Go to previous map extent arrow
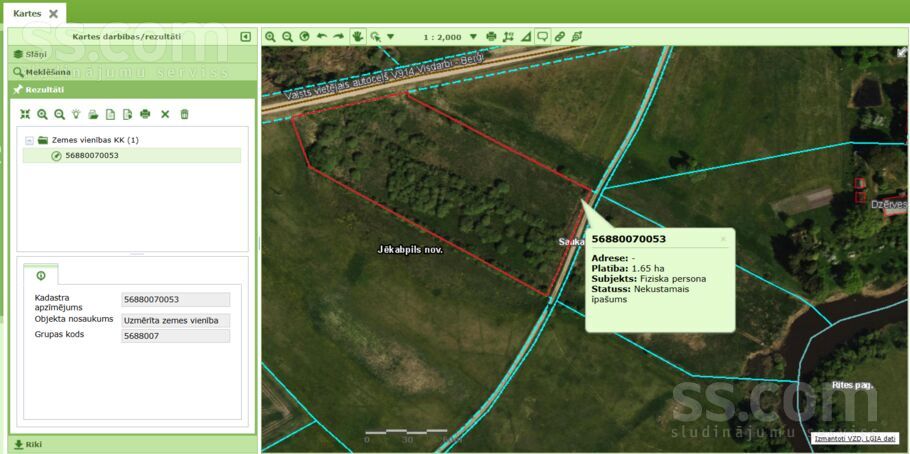Viewport: 910px width, 454px height. pyautogui.click(x=322, y=37)
